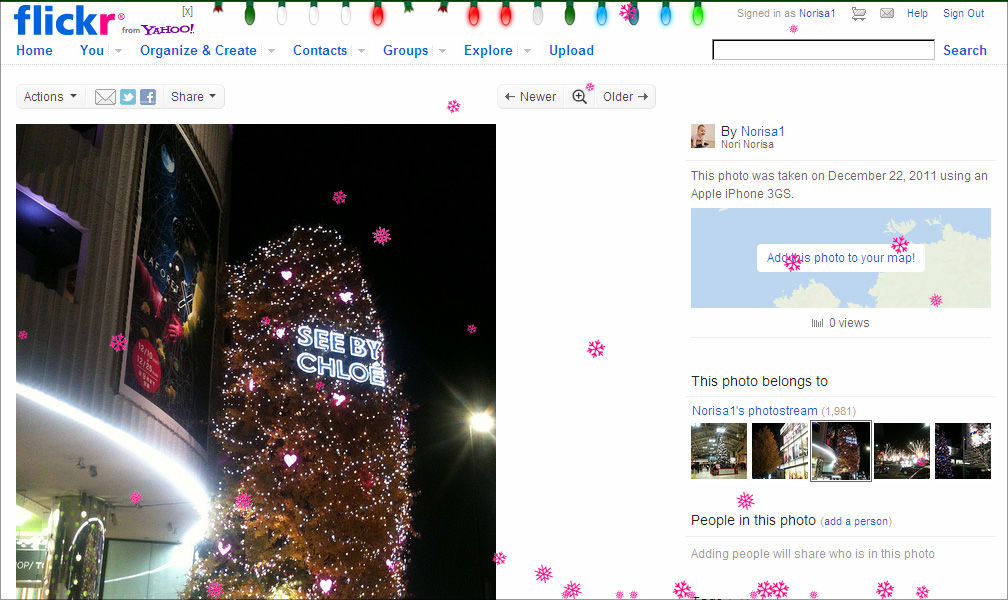
Task: Click the 0 views text
Action: click(x=849, y=323)
